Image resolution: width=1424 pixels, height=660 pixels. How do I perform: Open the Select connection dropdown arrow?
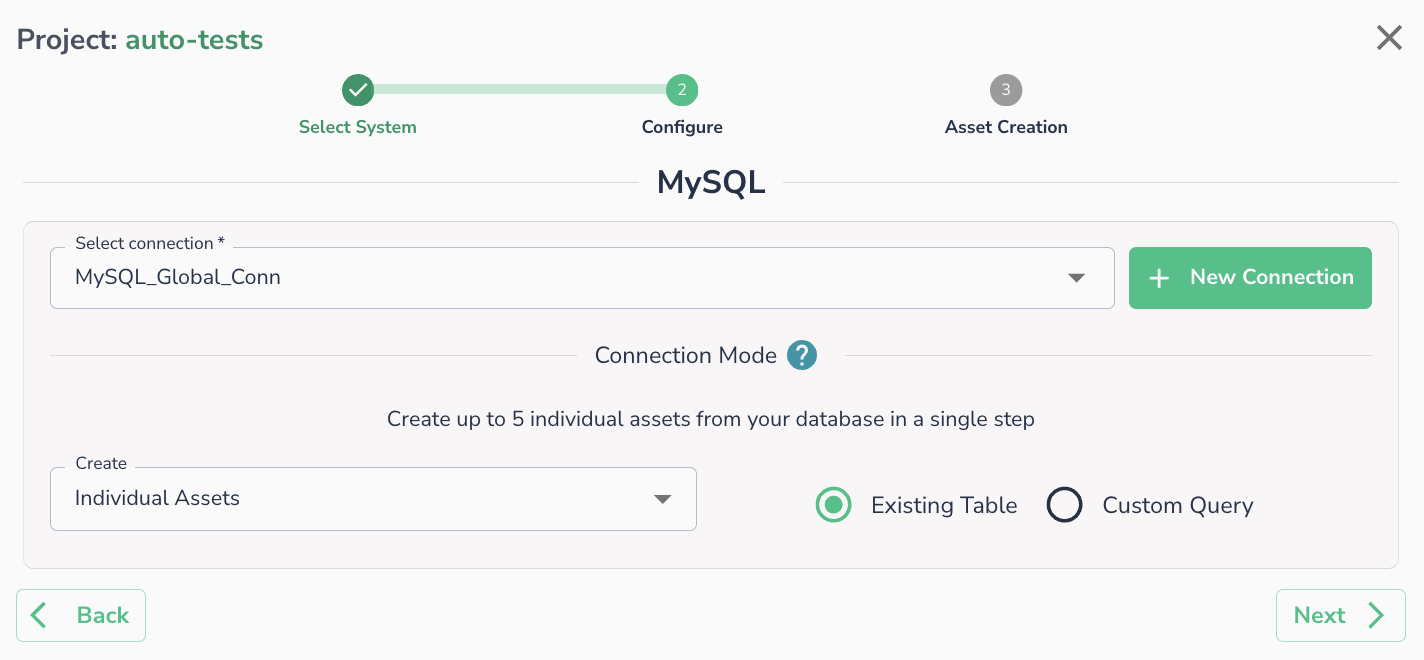(1076, 278)
